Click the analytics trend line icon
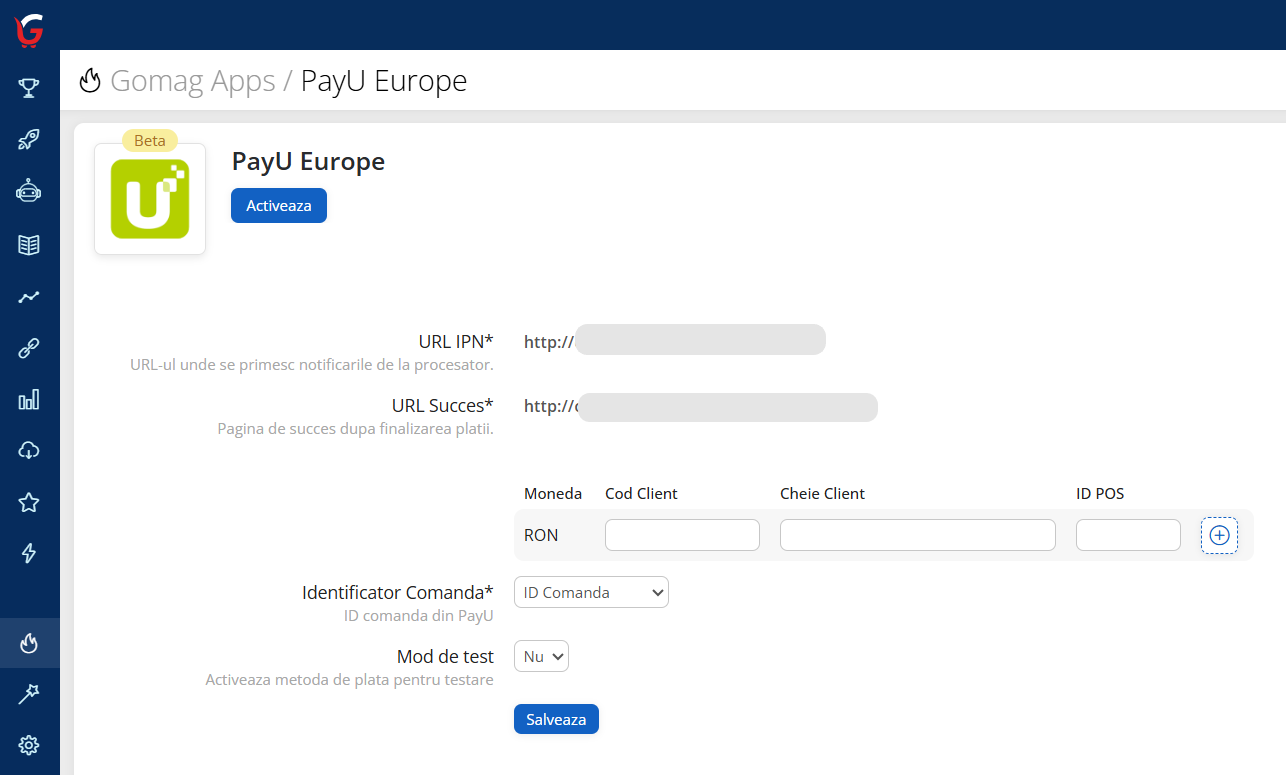The height and width of the screenshot is (775, 1286). [28, 295]
